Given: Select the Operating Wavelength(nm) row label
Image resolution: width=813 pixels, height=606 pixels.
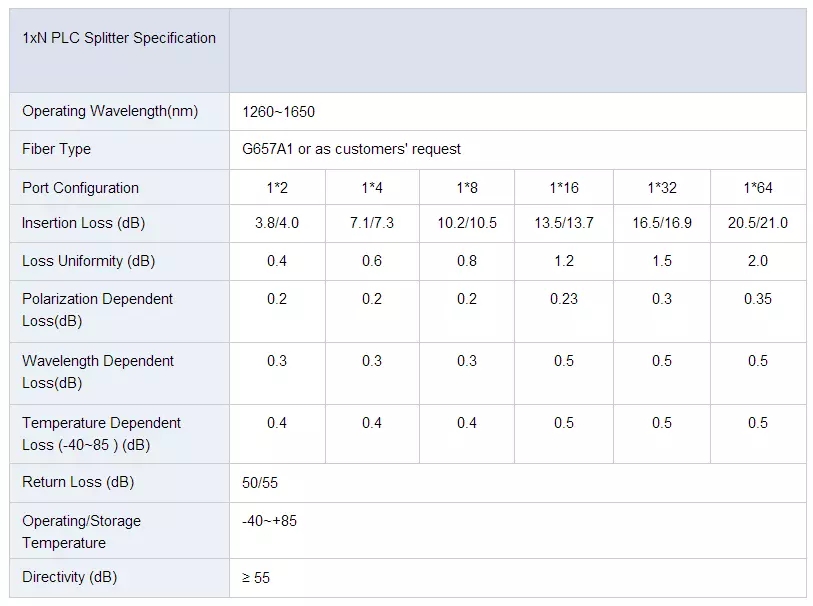Looking at the screenshot, I should (x=110, y=111).
